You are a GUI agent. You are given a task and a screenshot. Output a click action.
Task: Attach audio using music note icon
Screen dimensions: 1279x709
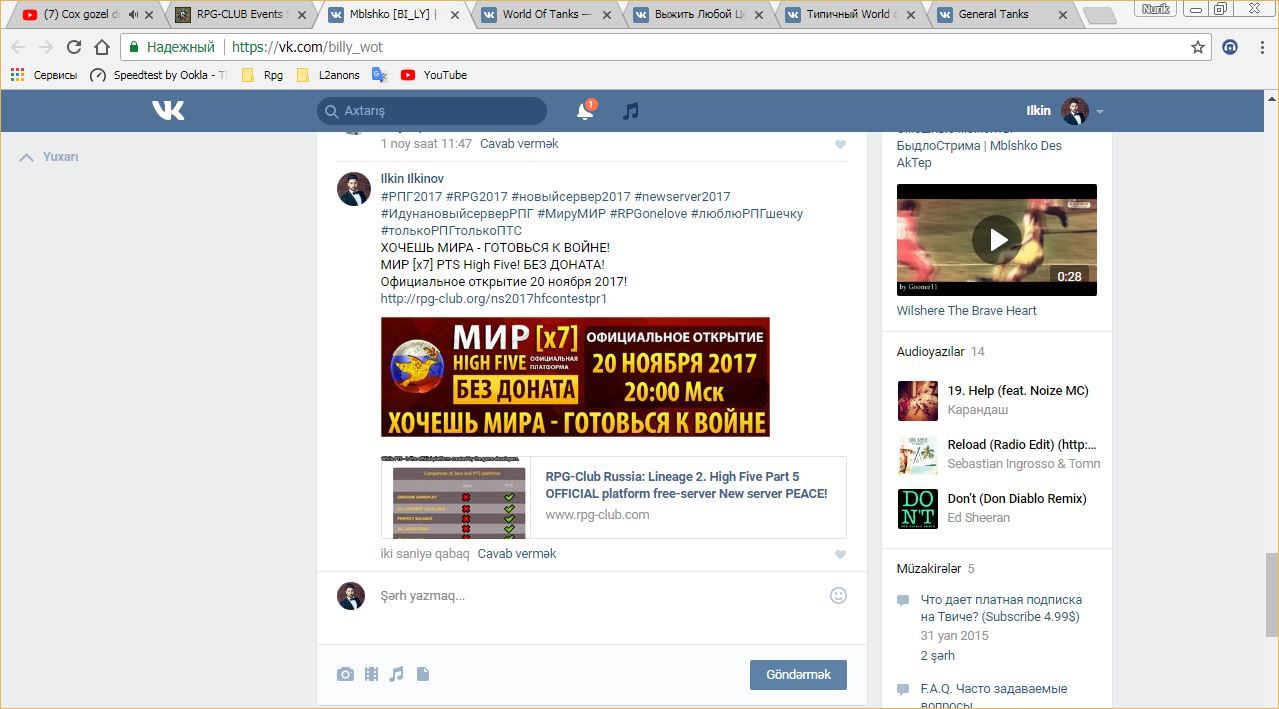point(396,674)
